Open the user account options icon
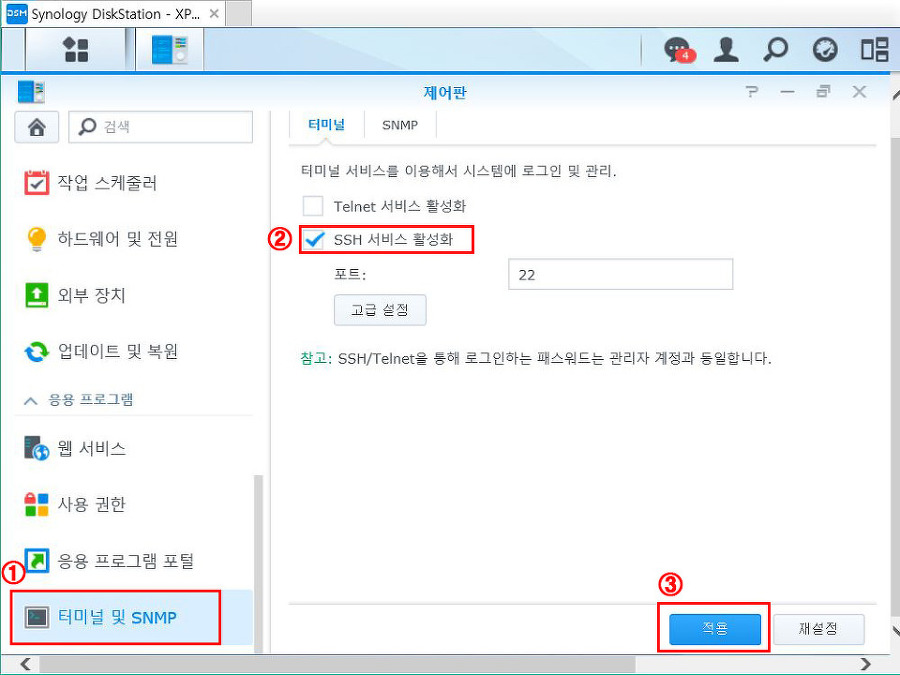This screenshot has width=900, height=675. (726, 50)
